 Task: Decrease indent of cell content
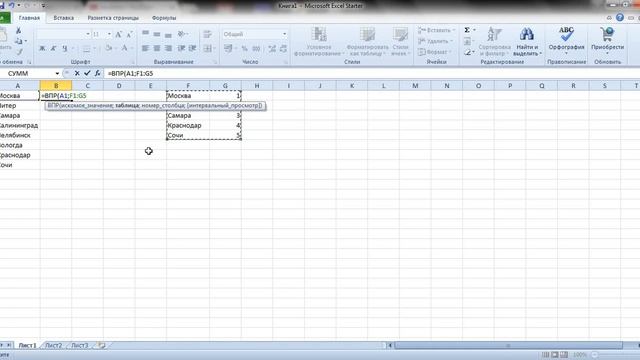click(x=181, y=49)
